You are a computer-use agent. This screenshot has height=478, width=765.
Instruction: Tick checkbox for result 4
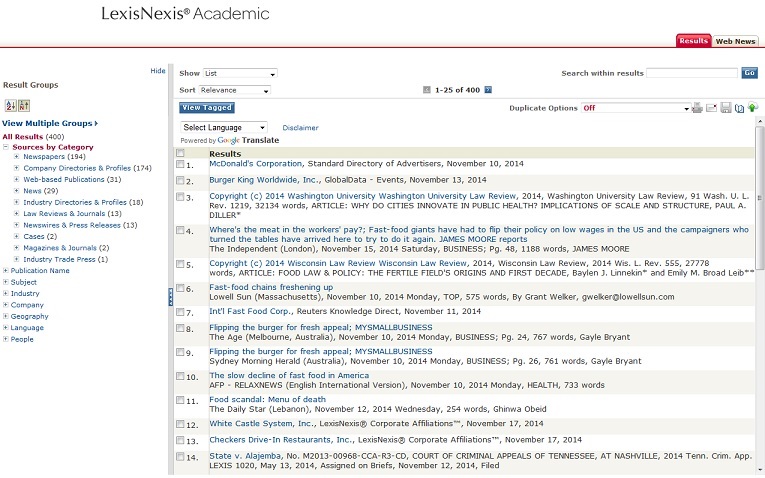pos(180,230)
